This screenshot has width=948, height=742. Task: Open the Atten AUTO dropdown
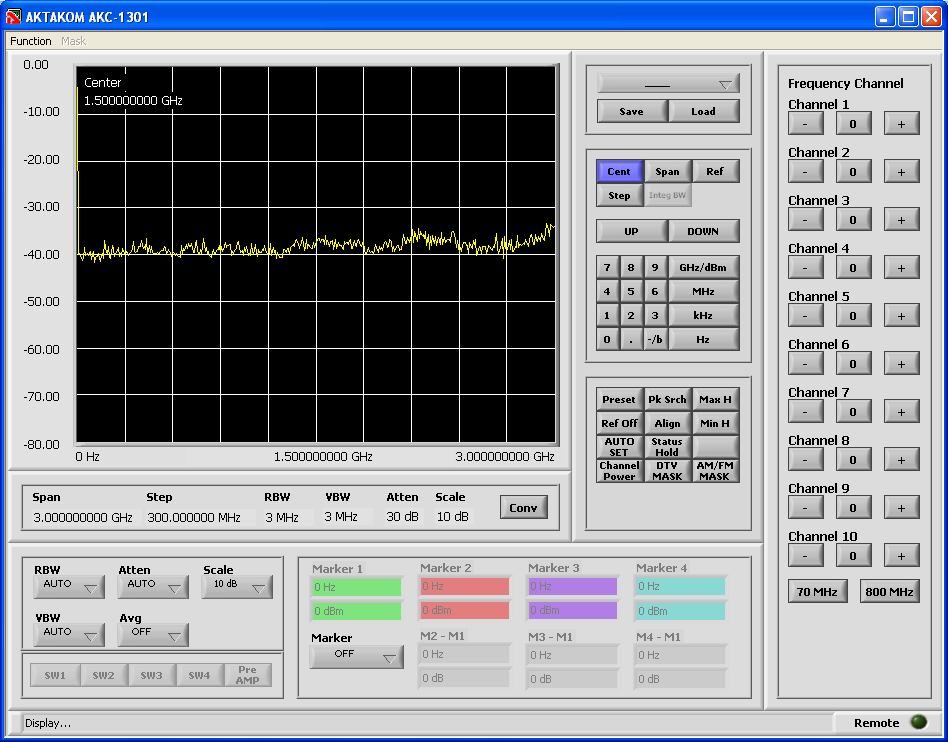point(153,587)
